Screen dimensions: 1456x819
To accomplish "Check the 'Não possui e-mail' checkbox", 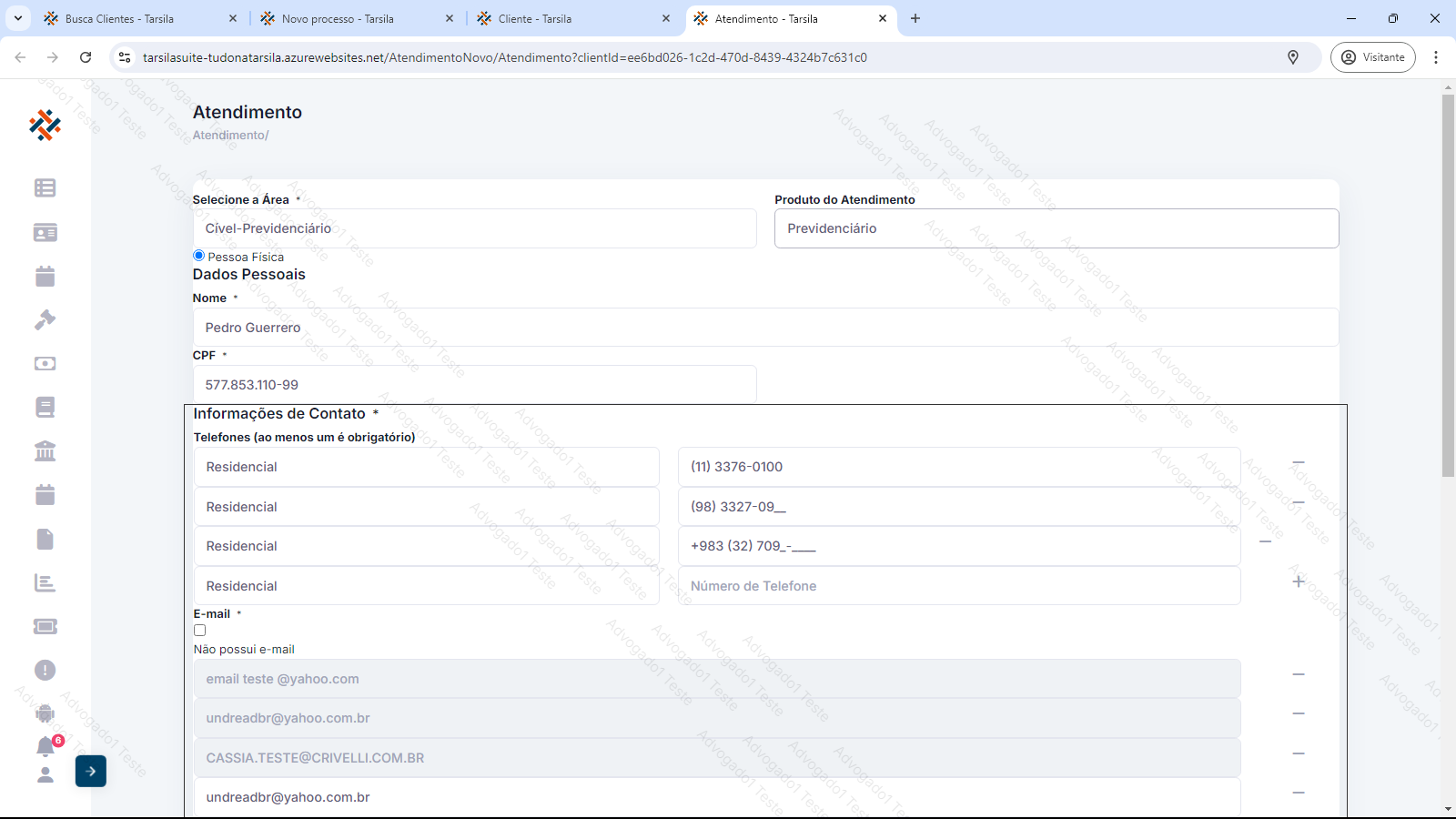I will point(199,630).
